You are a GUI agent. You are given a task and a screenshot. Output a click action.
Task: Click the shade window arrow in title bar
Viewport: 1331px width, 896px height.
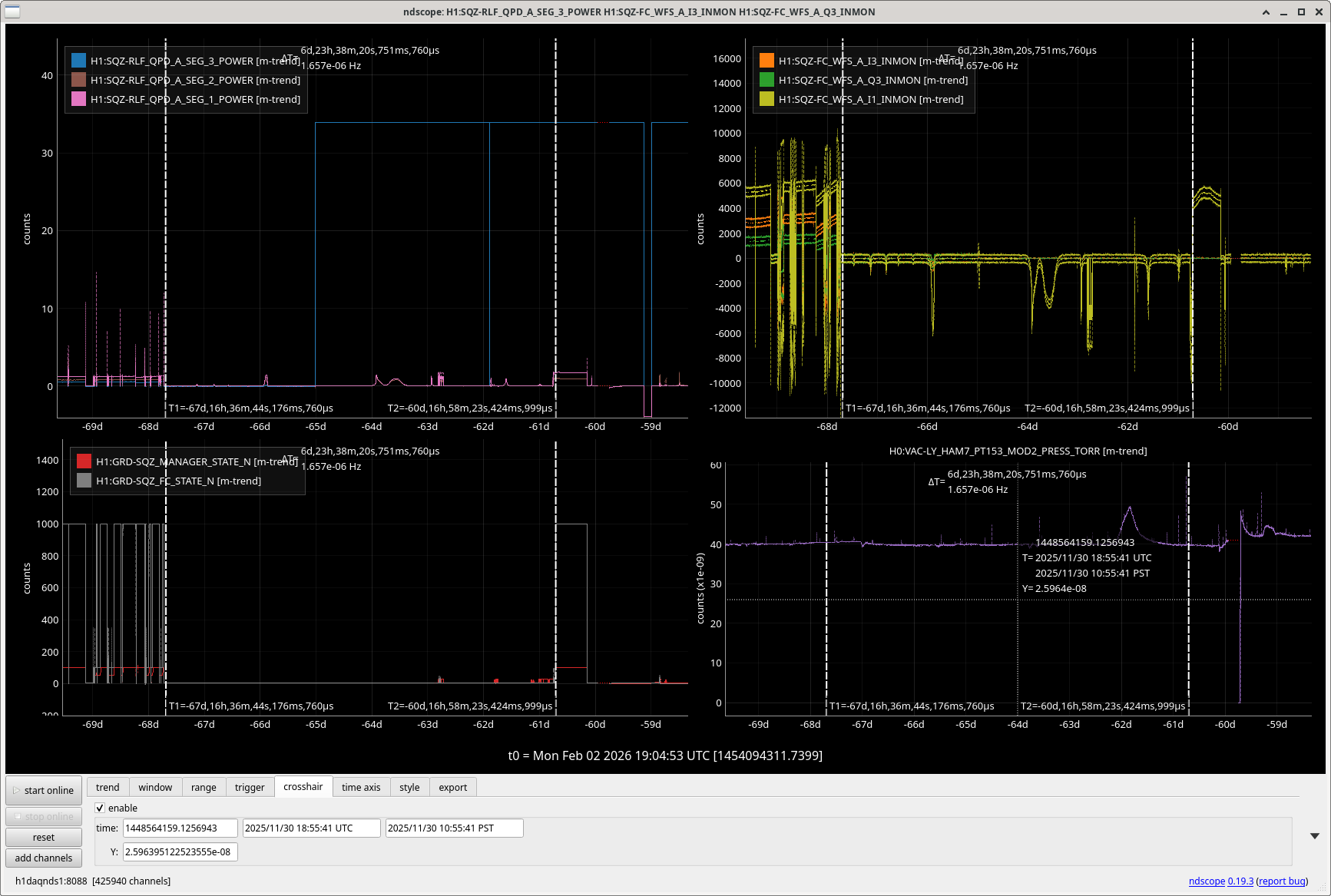tap(1266, 12)
